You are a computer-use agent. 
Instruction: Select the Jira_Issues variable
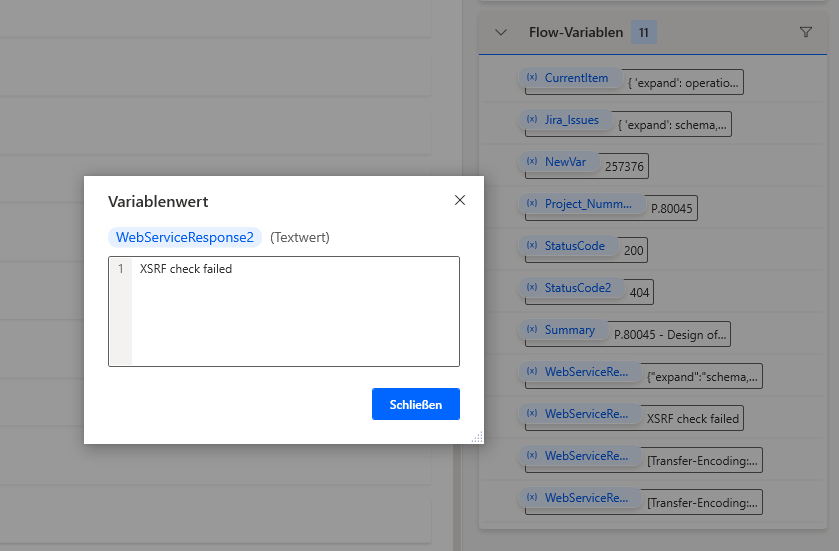coord(565,120)
